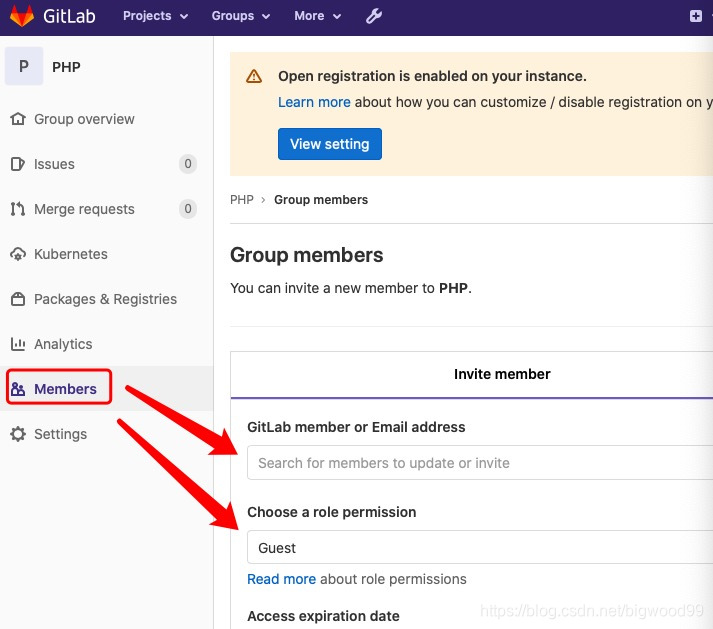Click the Members people icon
This screenshot has width=713, height=629.
[18, 389]
